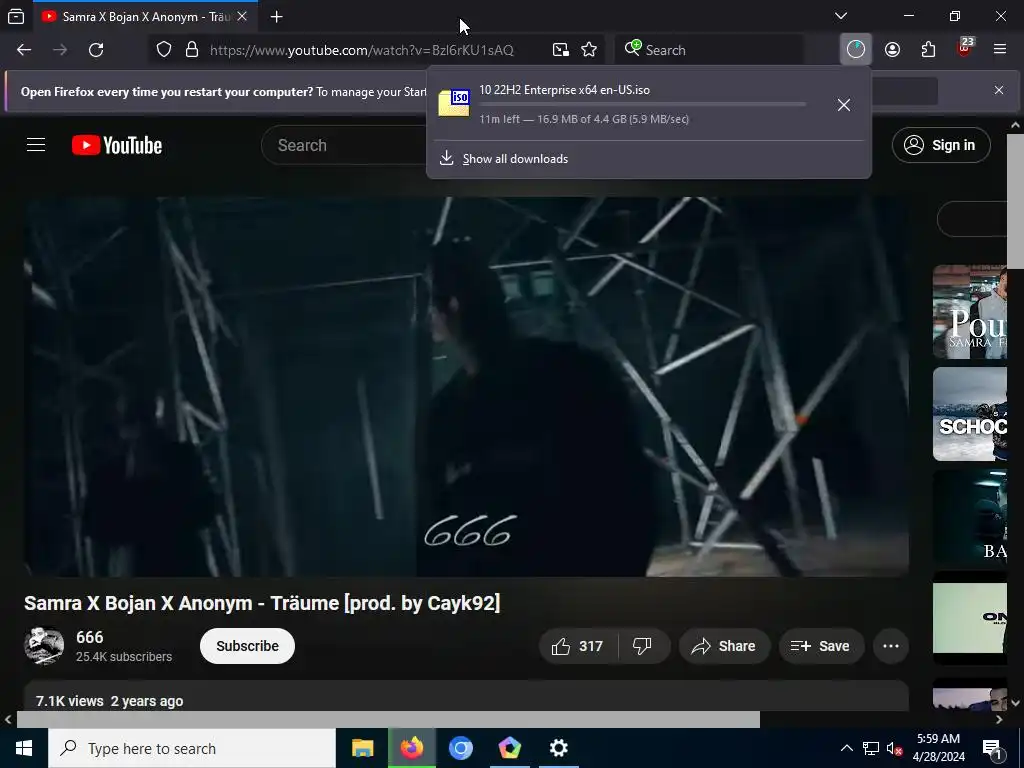Image resolution: width=1024 pixels, height=768 pixels.
Task: Open notification center icon
Action: 993,748
